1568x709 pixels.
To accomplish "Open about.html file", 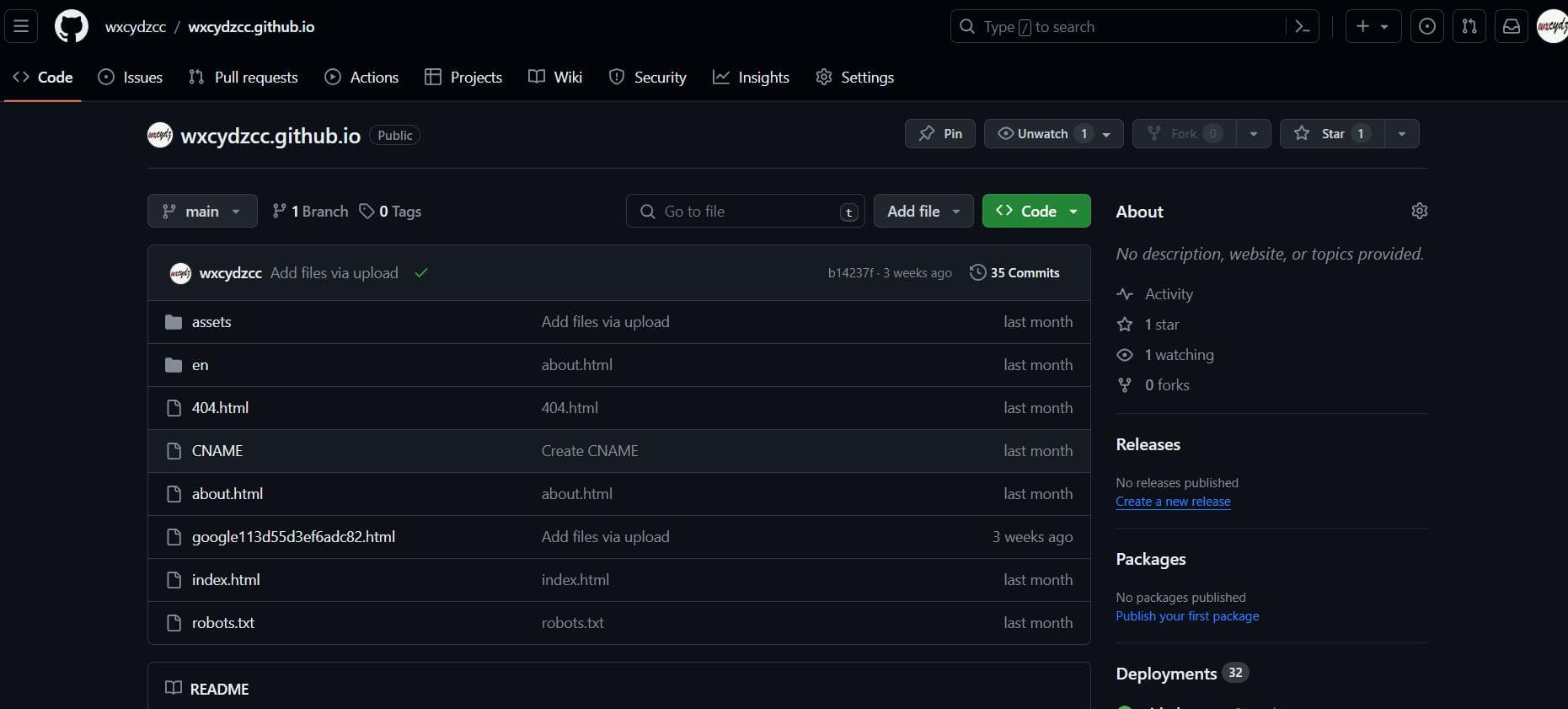I will [x=227, y=494].
